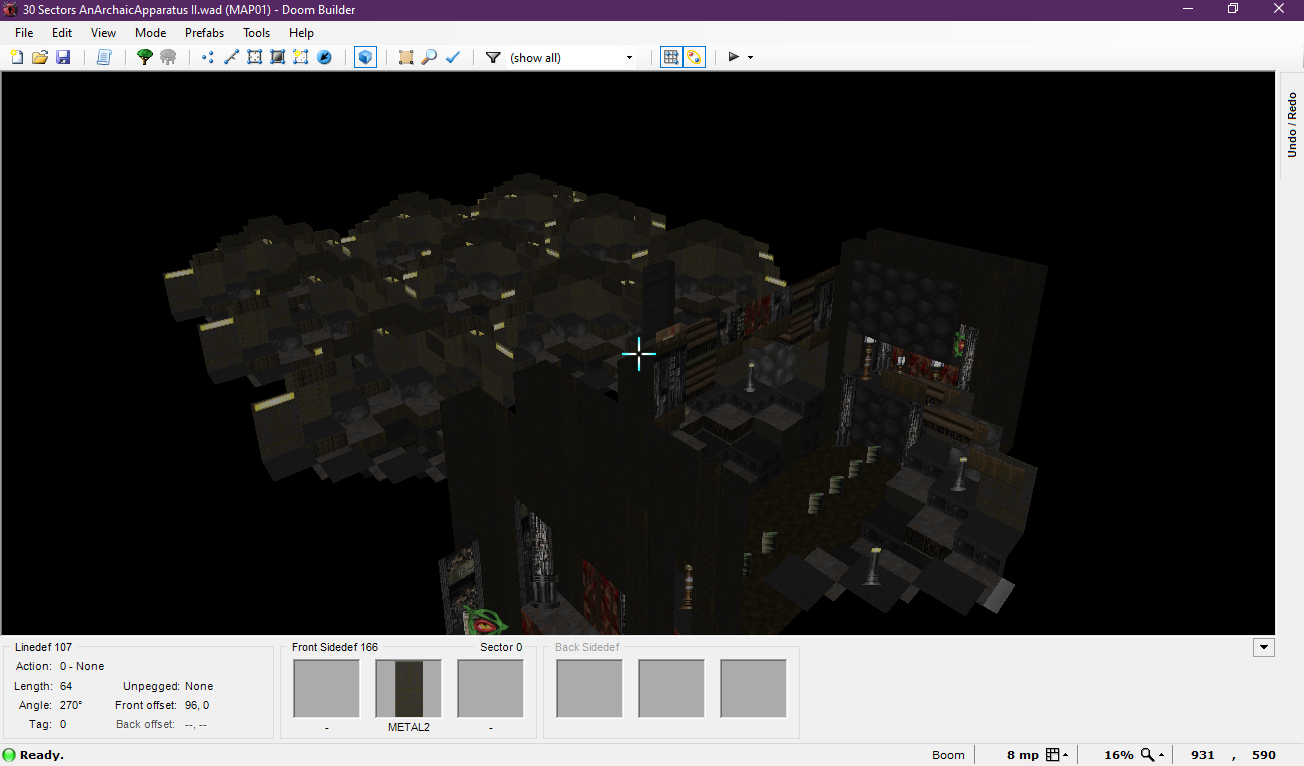Select the Make Sectors mode icon with sparkle
The image size is (1304, 766).
pos(300,57)
